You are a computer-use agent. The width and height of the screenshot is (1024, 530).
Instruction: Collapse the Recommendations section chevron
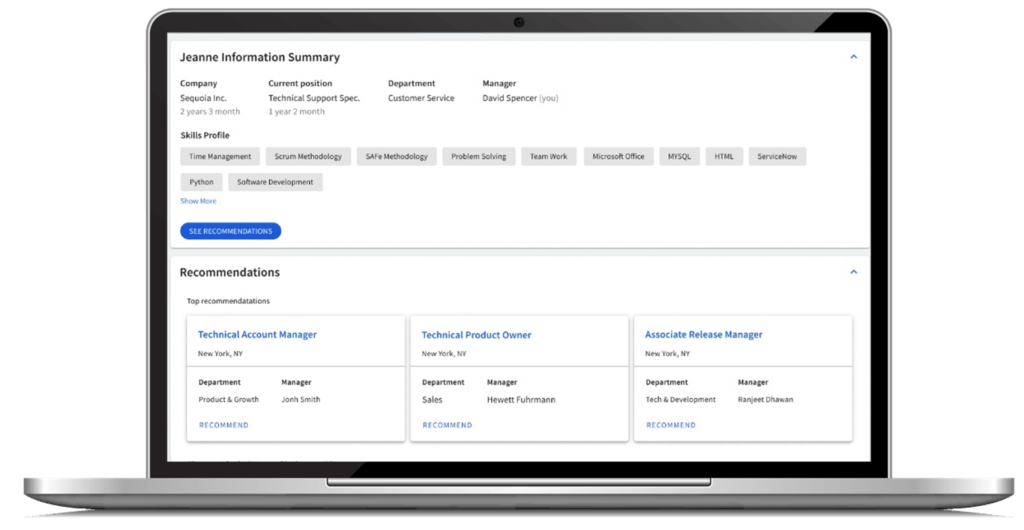854,272
